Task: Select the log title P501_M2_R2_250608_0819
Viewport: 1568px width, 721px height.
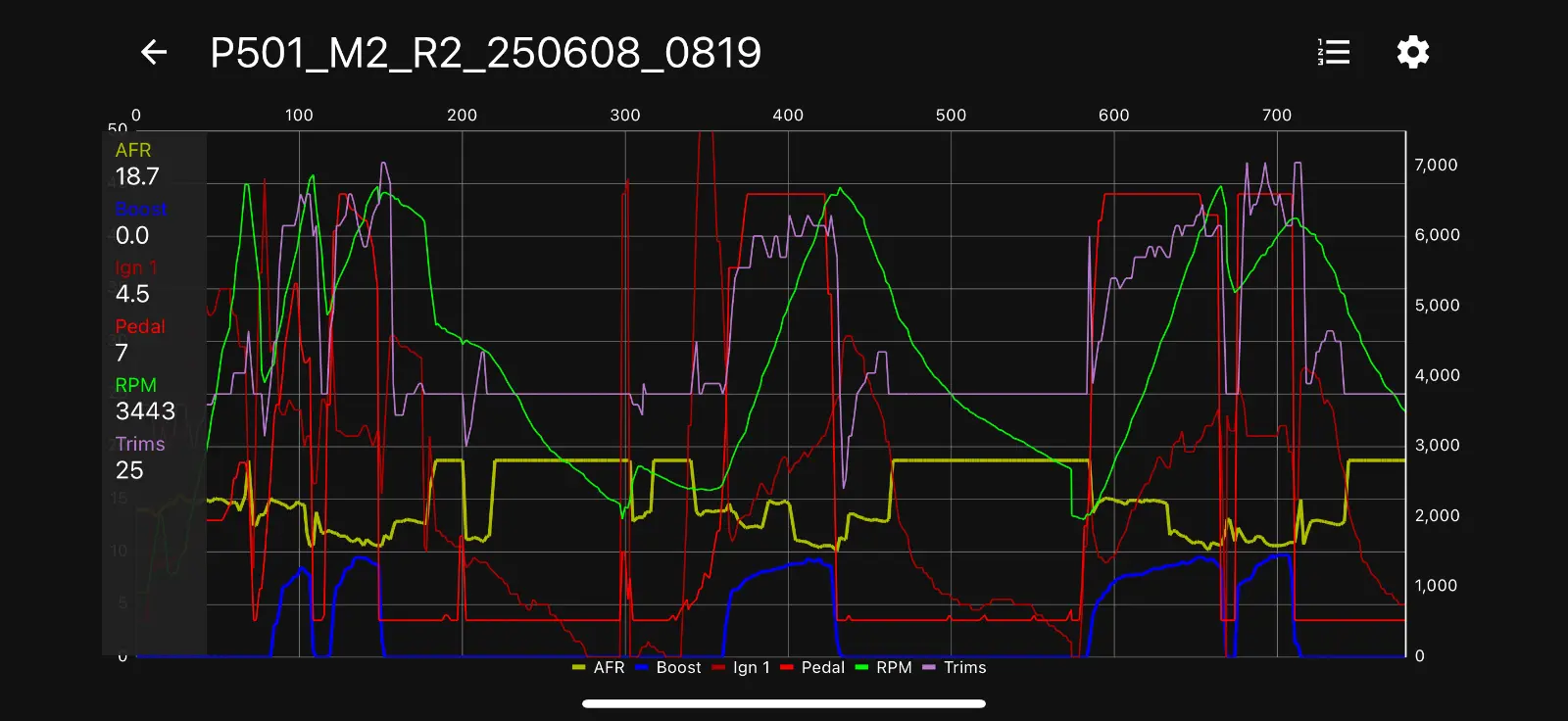Action: coord(485,53)
